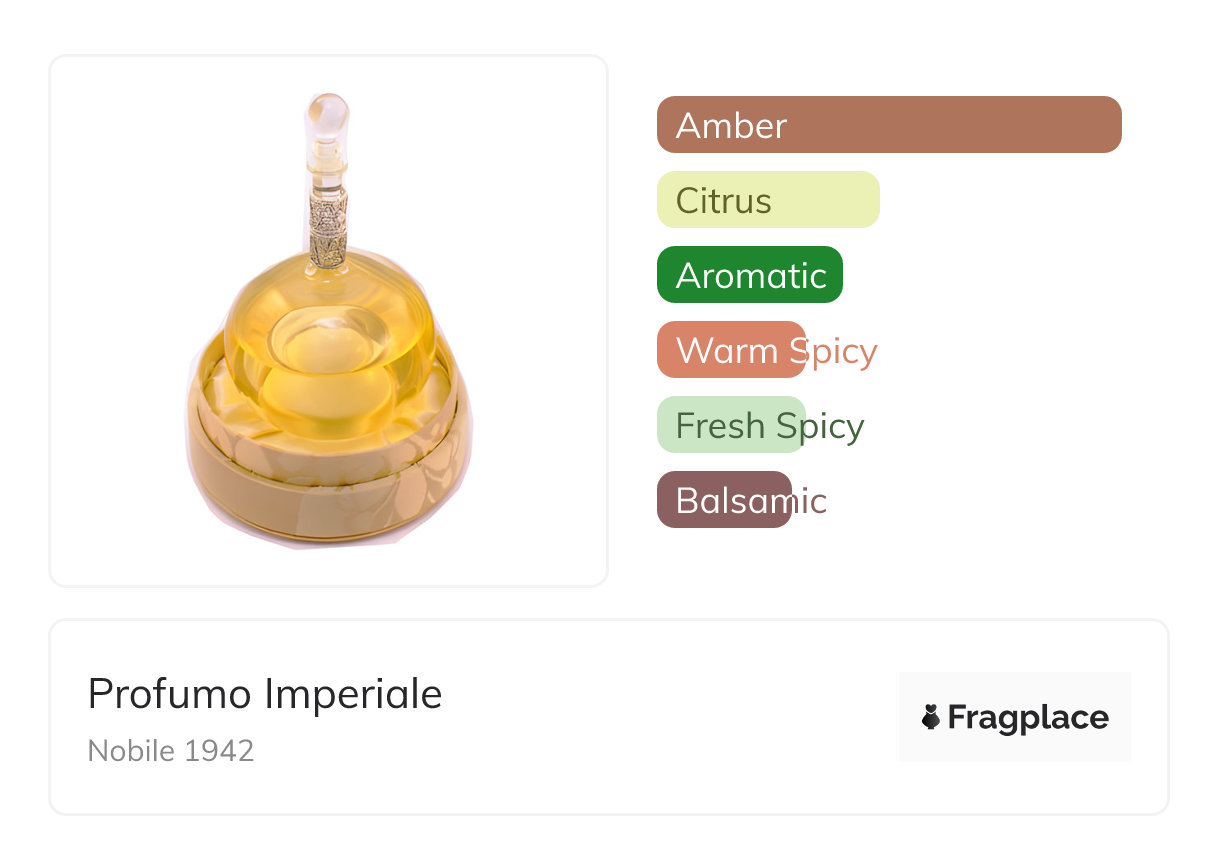
Task: Click the Fragplace bottle logo icon
Action: pyautogui.click(x=931, y=717)
